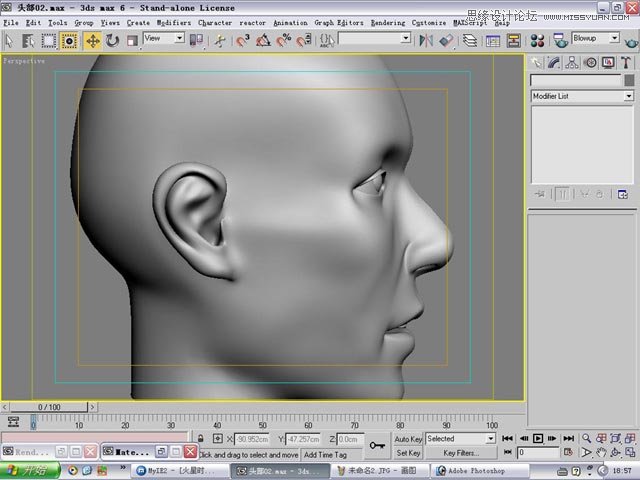Switch to the Hierarchy command panel
The height and width of the screenshot is (480, 640).
coord(572,62)
